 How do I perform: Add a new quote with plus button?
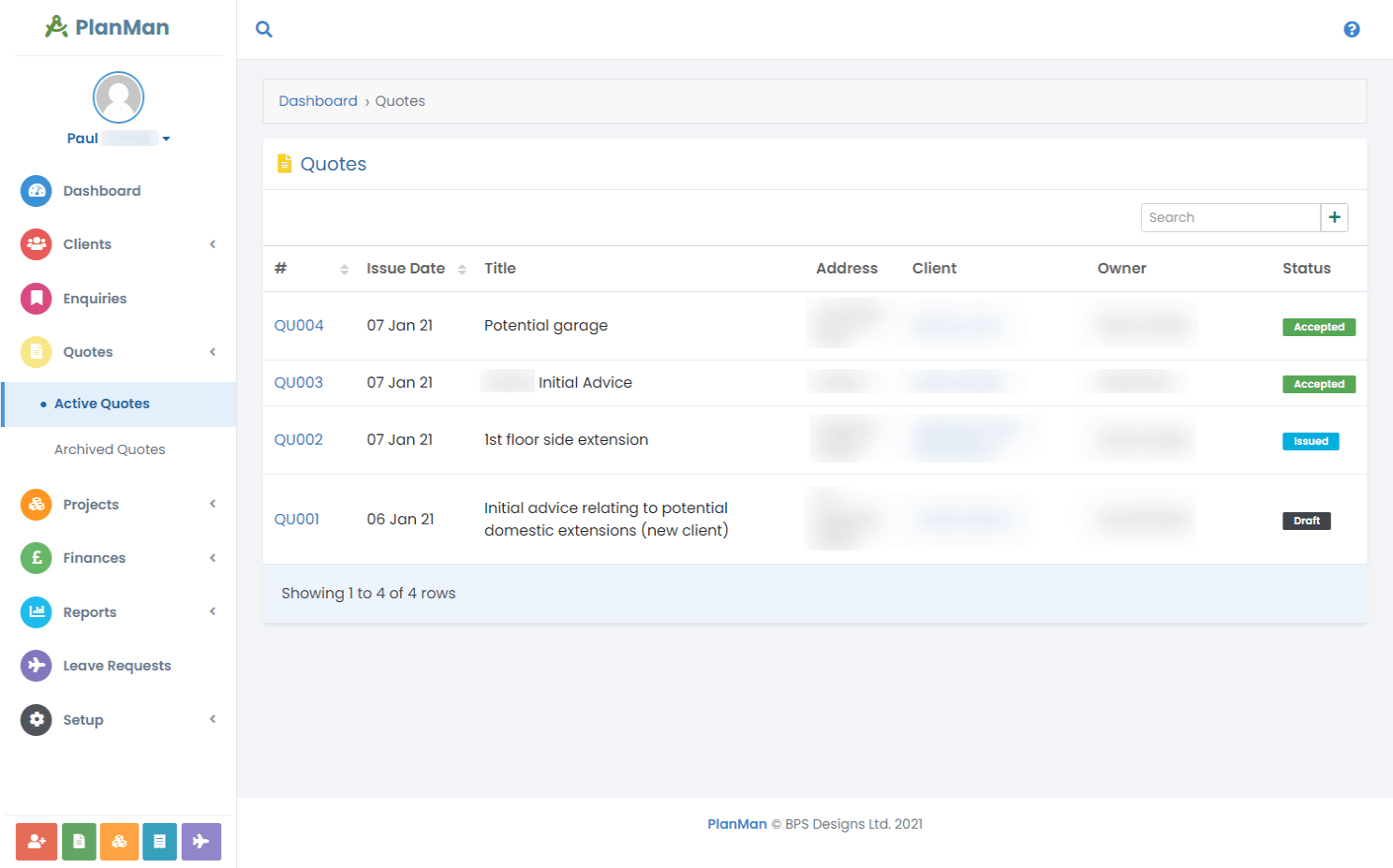point(1335,217)
